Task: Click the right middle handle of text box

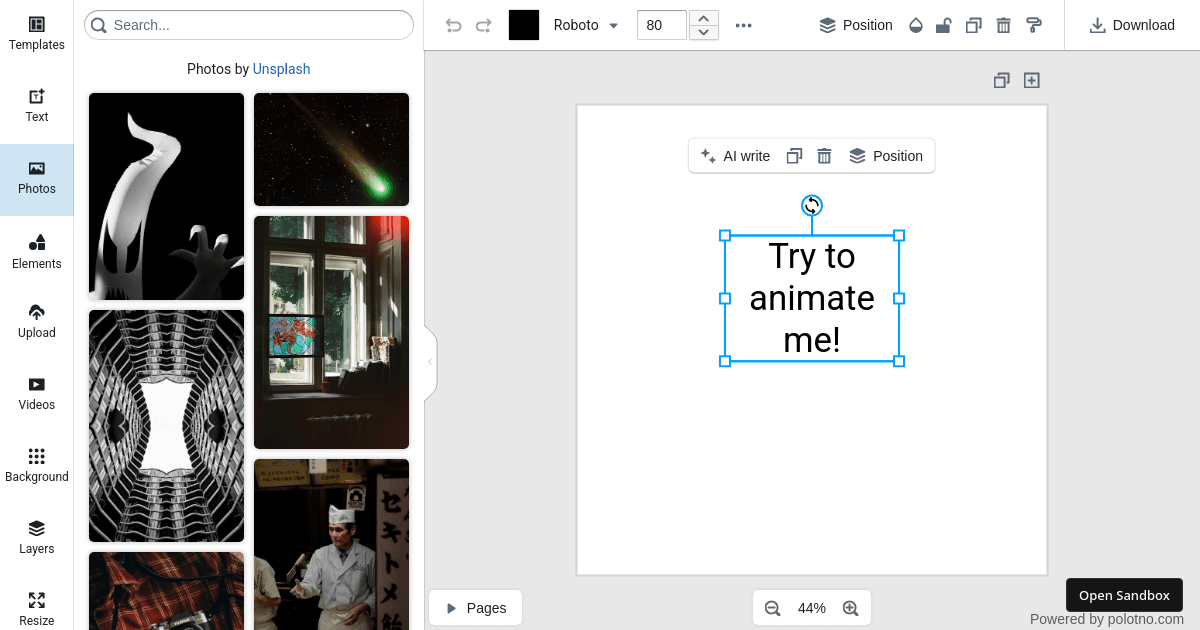Action: pyautogui.click(x=899, y=298)
